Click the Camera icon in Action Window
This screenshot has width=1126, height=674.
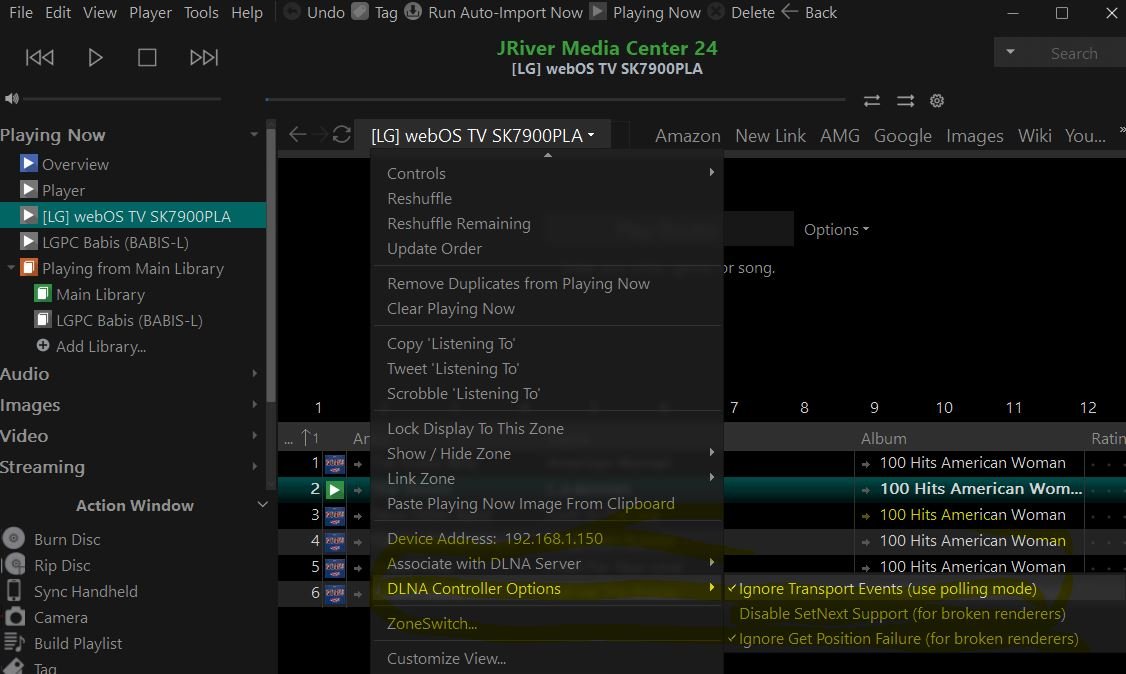(x=14, y=617)
